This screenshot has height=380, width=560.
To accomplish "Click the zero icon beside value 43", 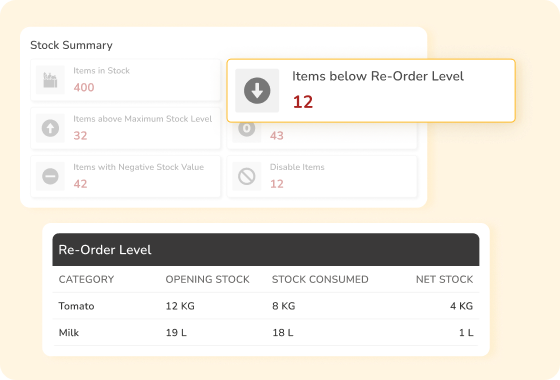I will pos(247,129).
